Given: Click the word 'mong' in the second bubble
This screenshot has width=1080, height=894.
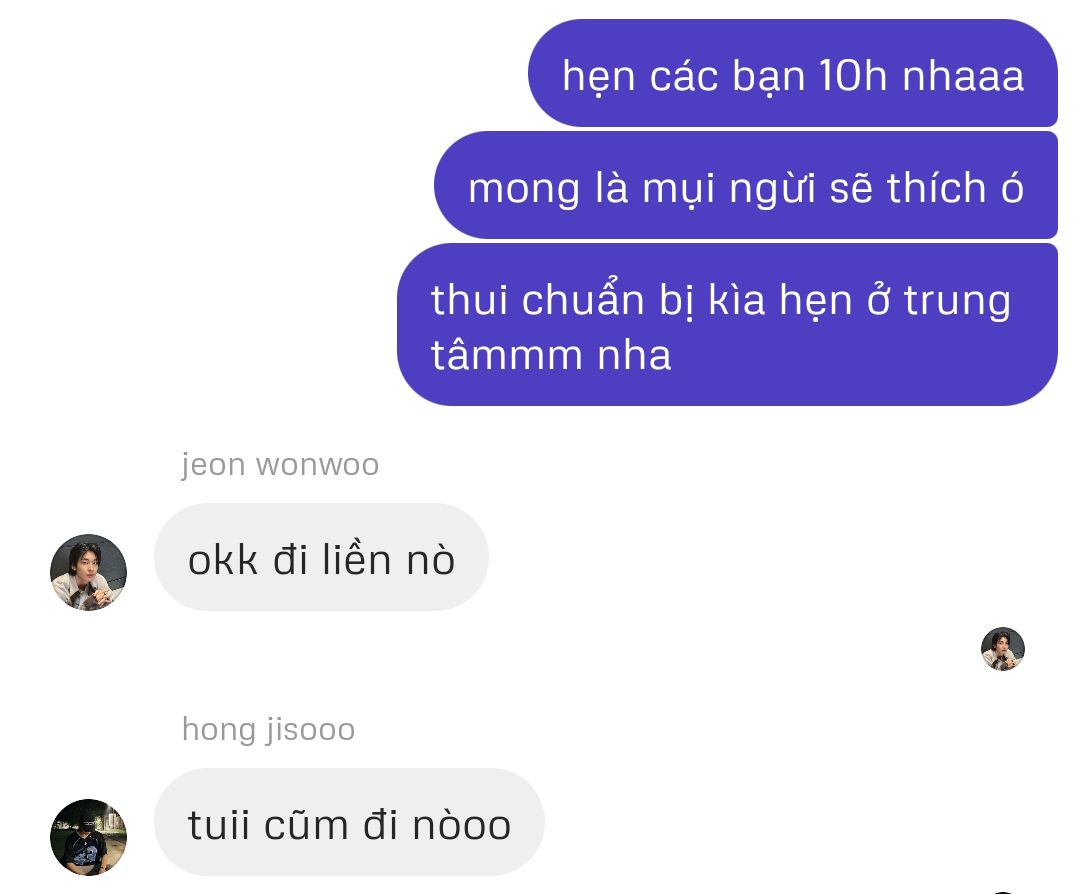Looking at the screenshot, I should coord(524,191).
